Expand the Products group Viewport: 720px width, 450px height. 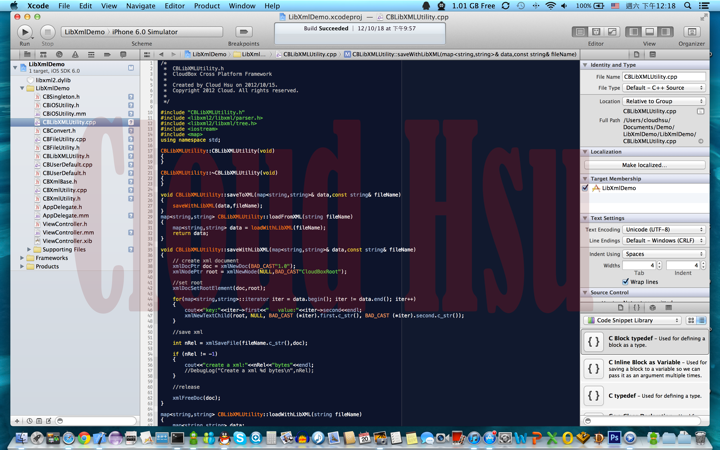tap(22, 266)
